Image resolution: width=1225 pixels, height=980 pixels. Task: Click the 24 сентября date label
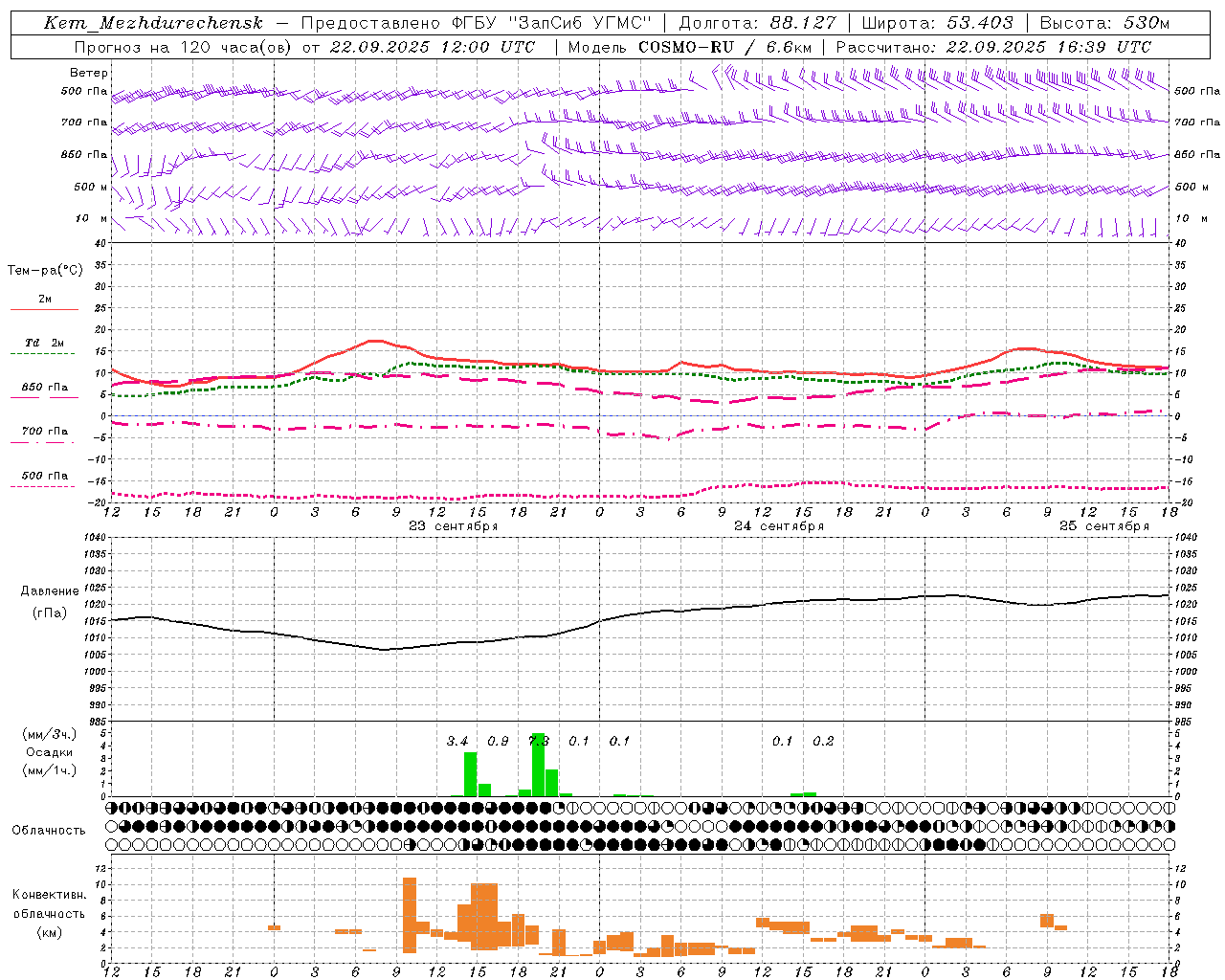(778, 526)
